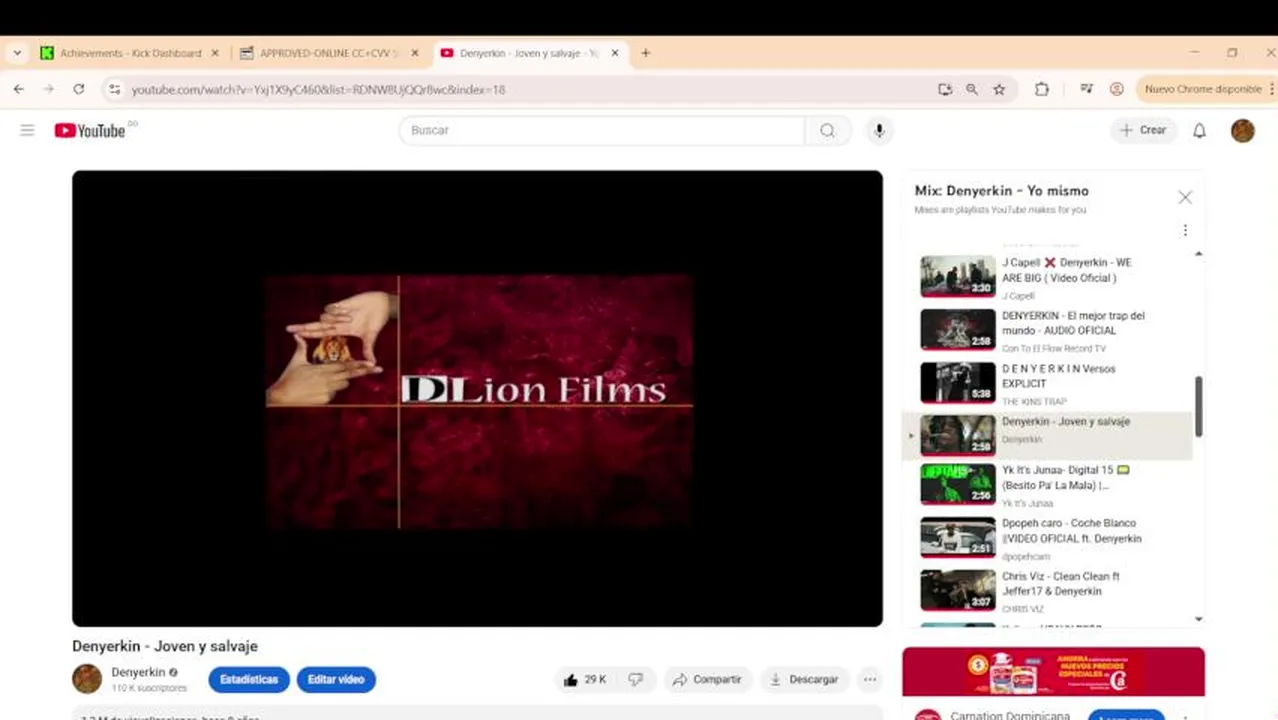Click the Crear button

[1143, 130]
